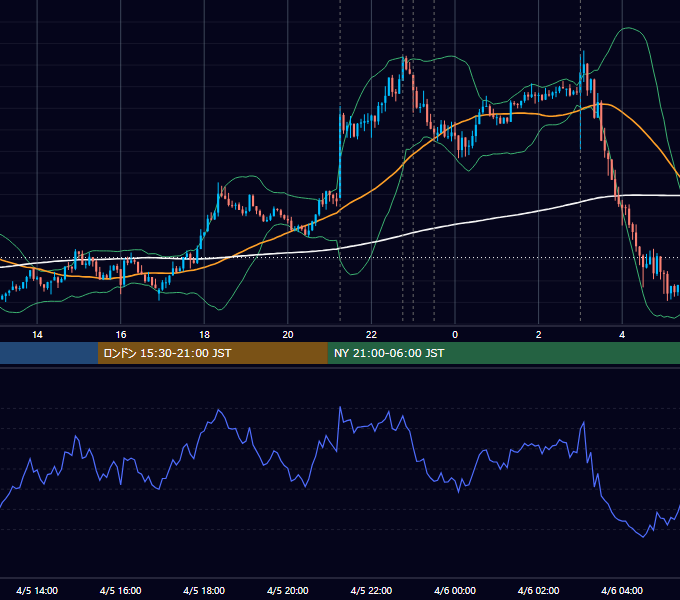Screen dimensions: 680x600
Task: Click the NY 21:00-06:00 JST session bar
Action: coord(503,353)
